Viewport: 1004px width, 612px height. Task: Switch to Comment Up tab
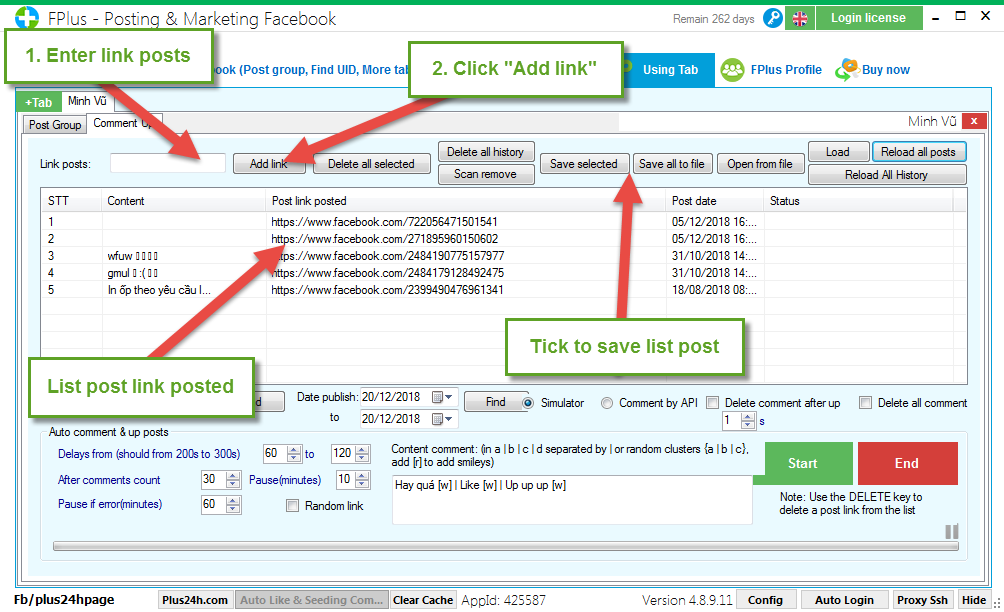[122, 123]
